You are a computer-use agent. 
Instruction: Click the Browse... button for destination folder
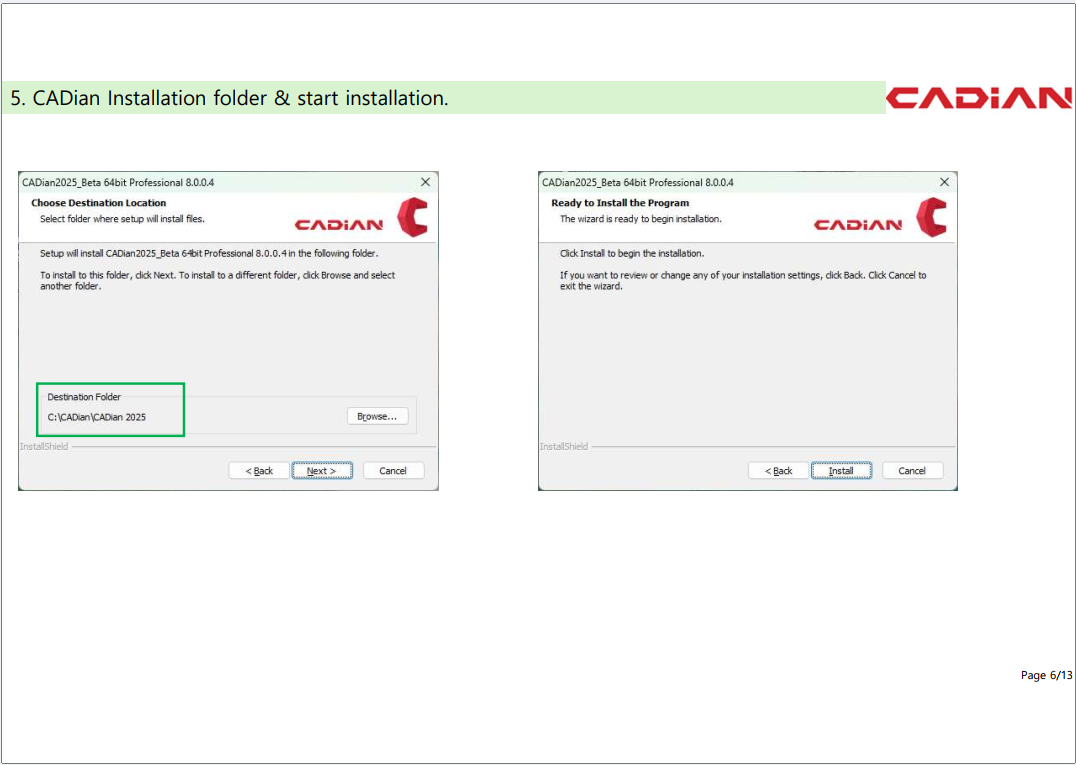(377, 416)
